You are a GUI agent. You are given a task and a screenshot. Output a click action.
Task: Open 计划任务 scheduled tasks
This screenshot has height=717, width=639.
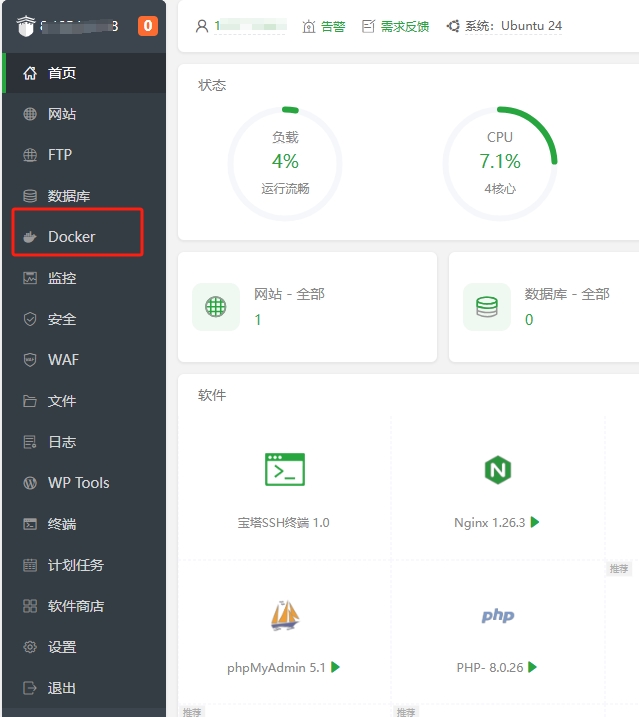(x=75, y=565)
